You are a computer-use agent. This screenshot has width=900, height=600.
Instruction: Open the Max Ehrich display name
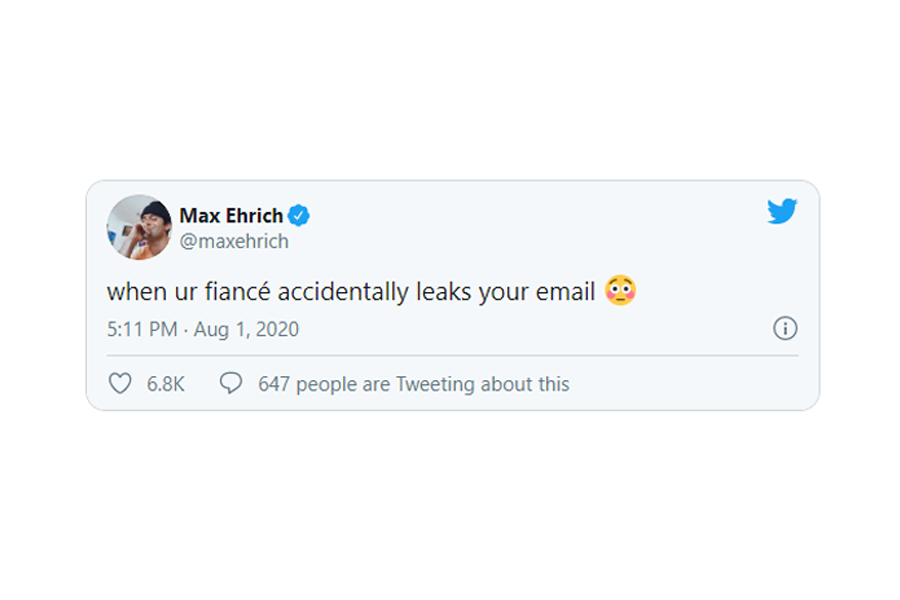click(231, 215)
